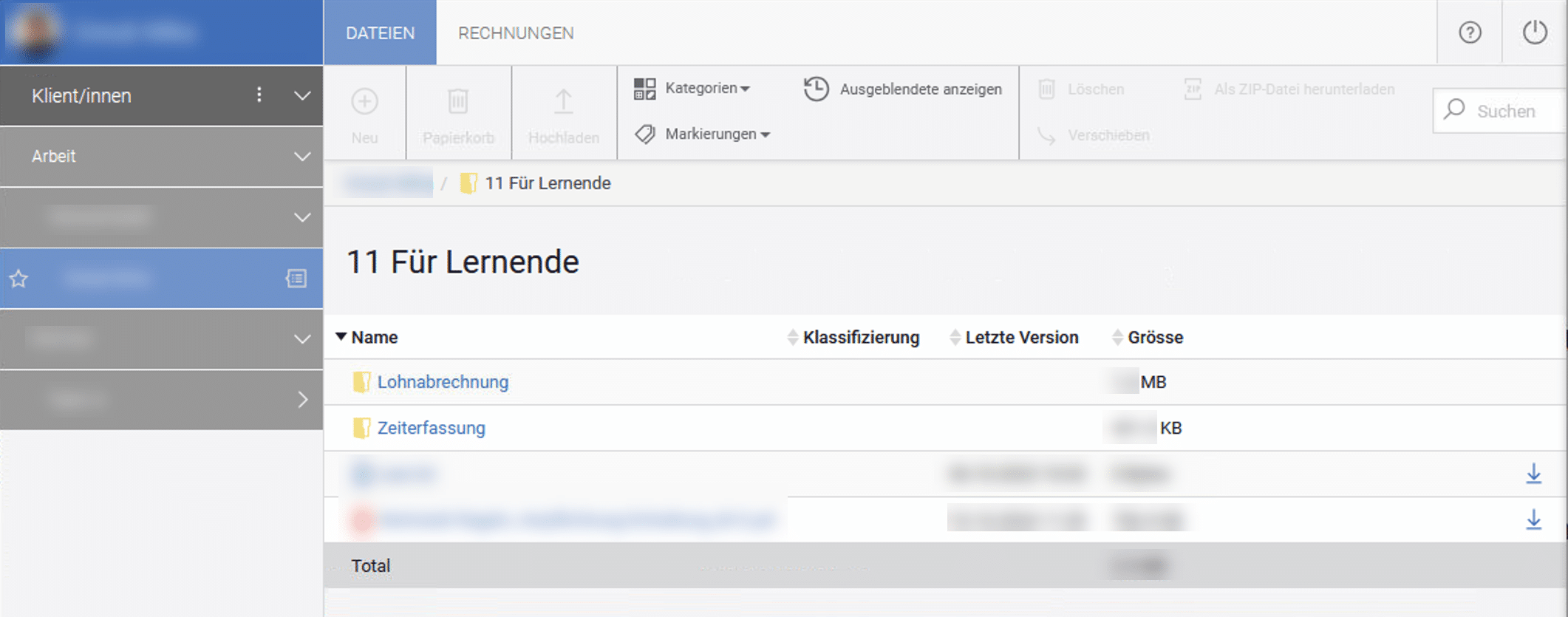Click the power logout icon
Image resolution: width=1568 pixels, height=617 pixels.
point(1535,33)
